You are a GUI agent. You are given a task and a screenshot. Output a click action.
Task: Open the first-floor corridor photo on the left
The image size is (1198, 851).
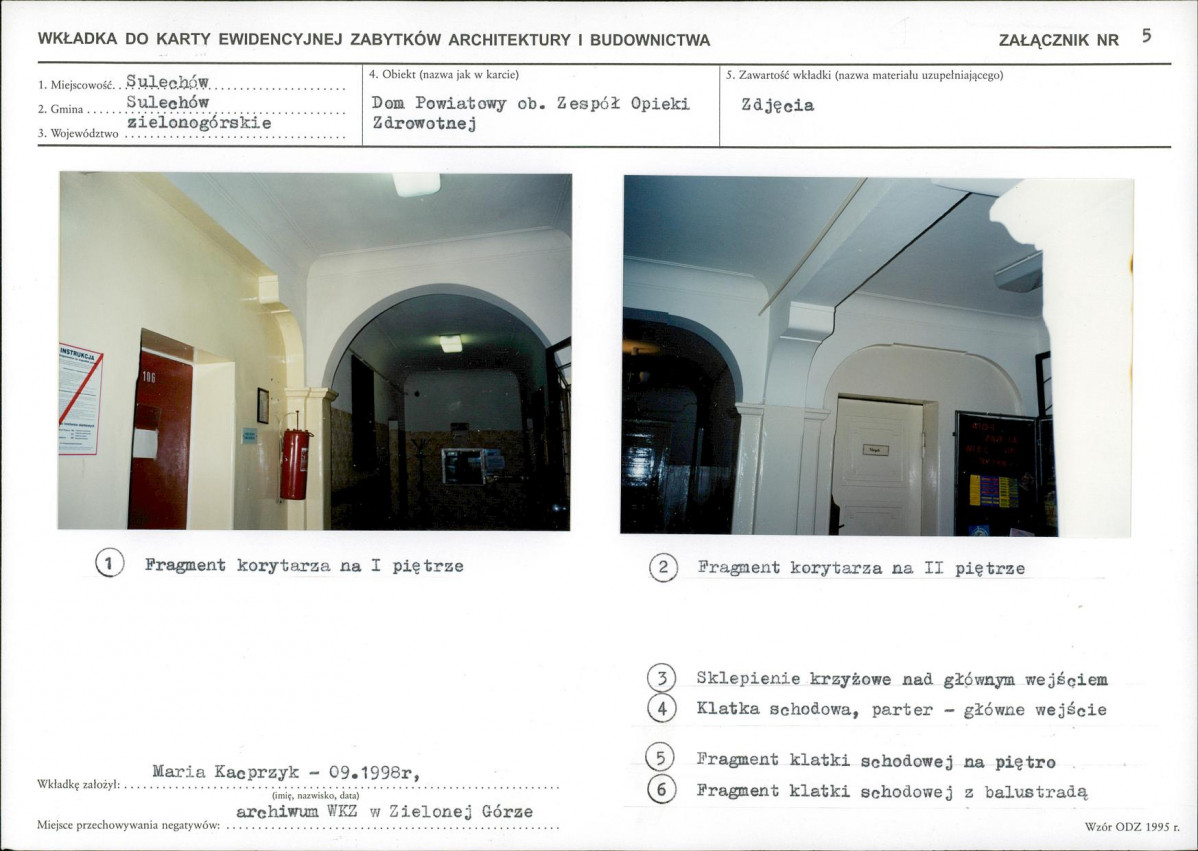tap(315, 350)
